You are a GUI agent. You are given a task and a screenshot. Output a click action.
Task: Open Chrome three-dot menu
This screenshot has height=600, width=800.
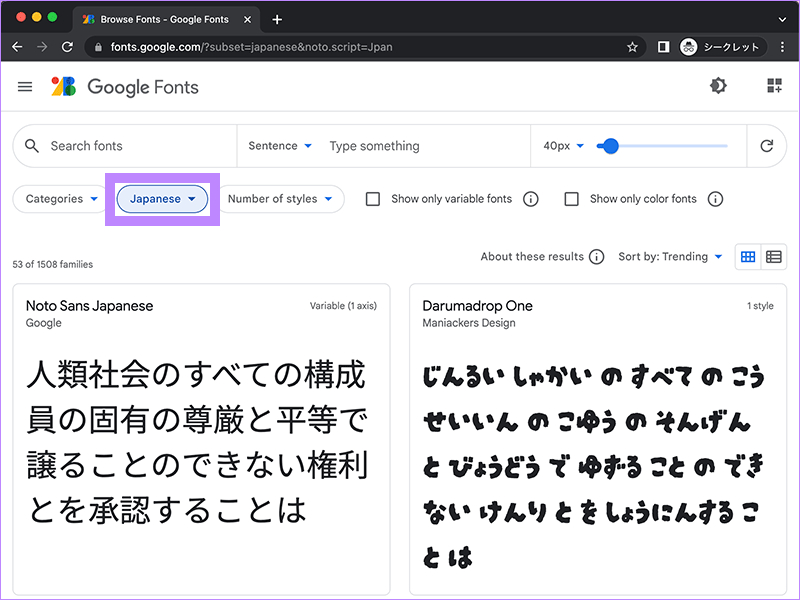[x=782, y=47]
